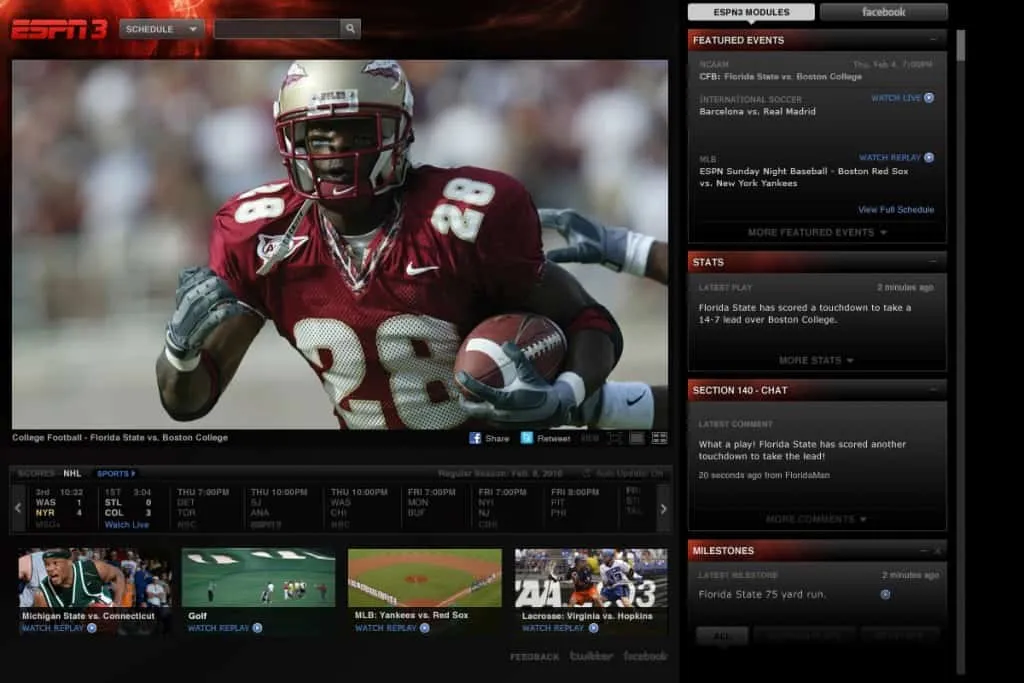The width and height of the screenshot is (1024, 683).
Task: Expand More Stats
Action: click(x=816, y=360)
